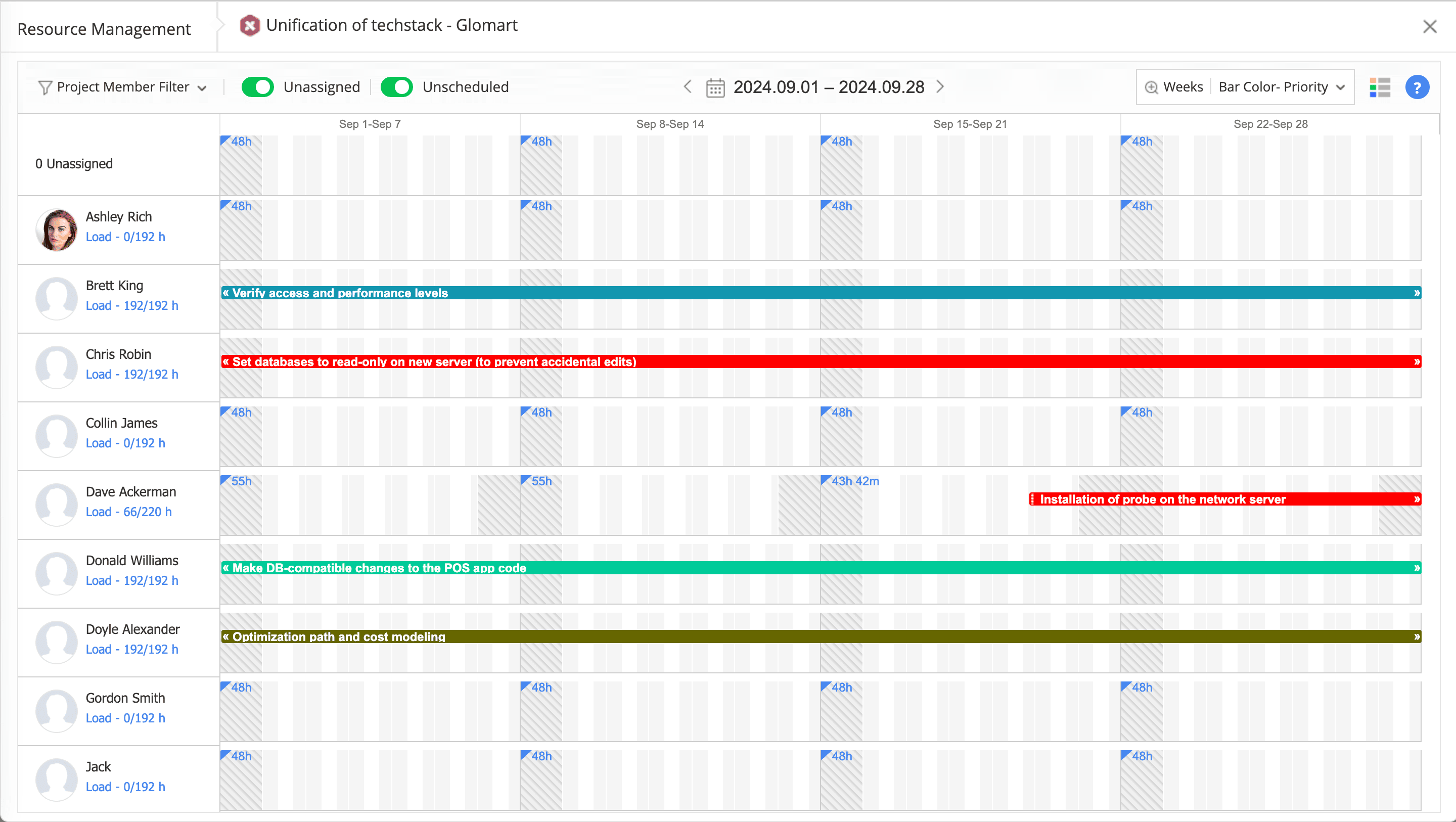
Task: Open the Weeks time scale selector
Action: (1182, 87)
